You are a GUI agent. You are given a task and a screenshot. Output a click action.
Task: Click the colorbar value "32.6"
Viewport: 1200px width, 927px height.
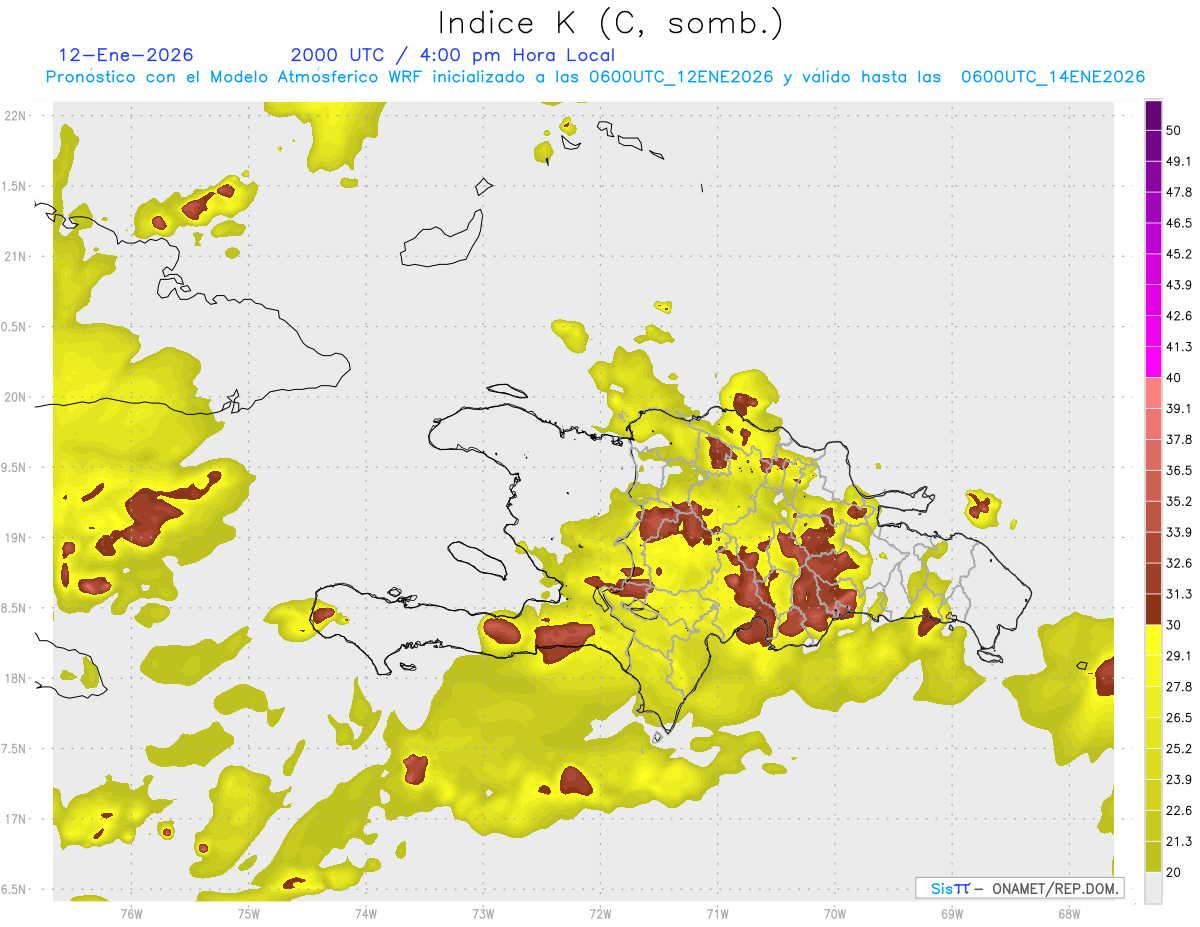click(1179, 563)
